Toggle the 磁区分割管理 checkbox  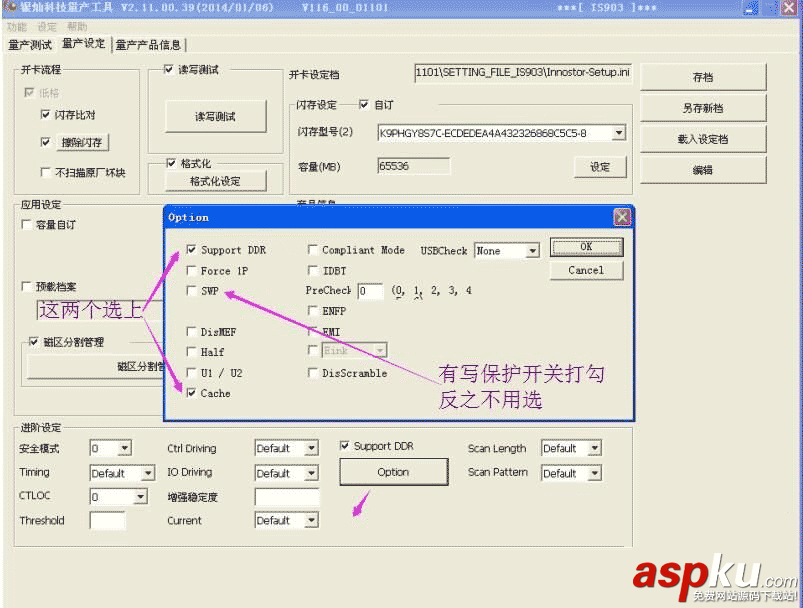click(33, 342)
